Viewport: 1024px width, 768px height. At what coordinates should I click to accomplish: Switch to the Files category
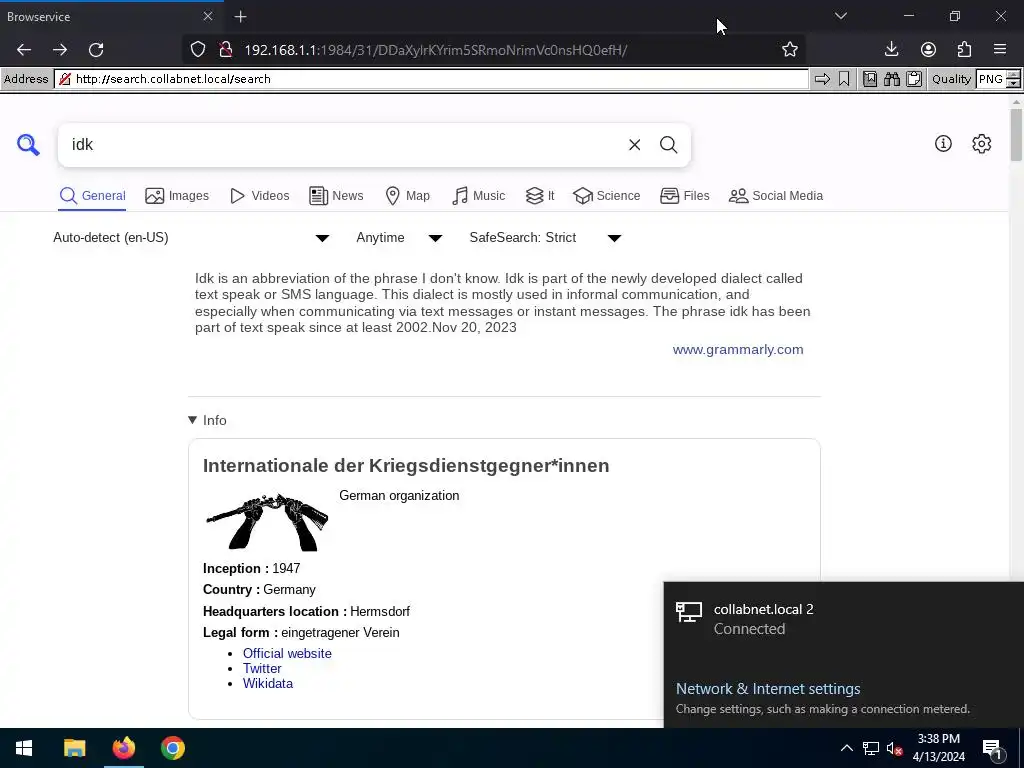click(684, 196)
